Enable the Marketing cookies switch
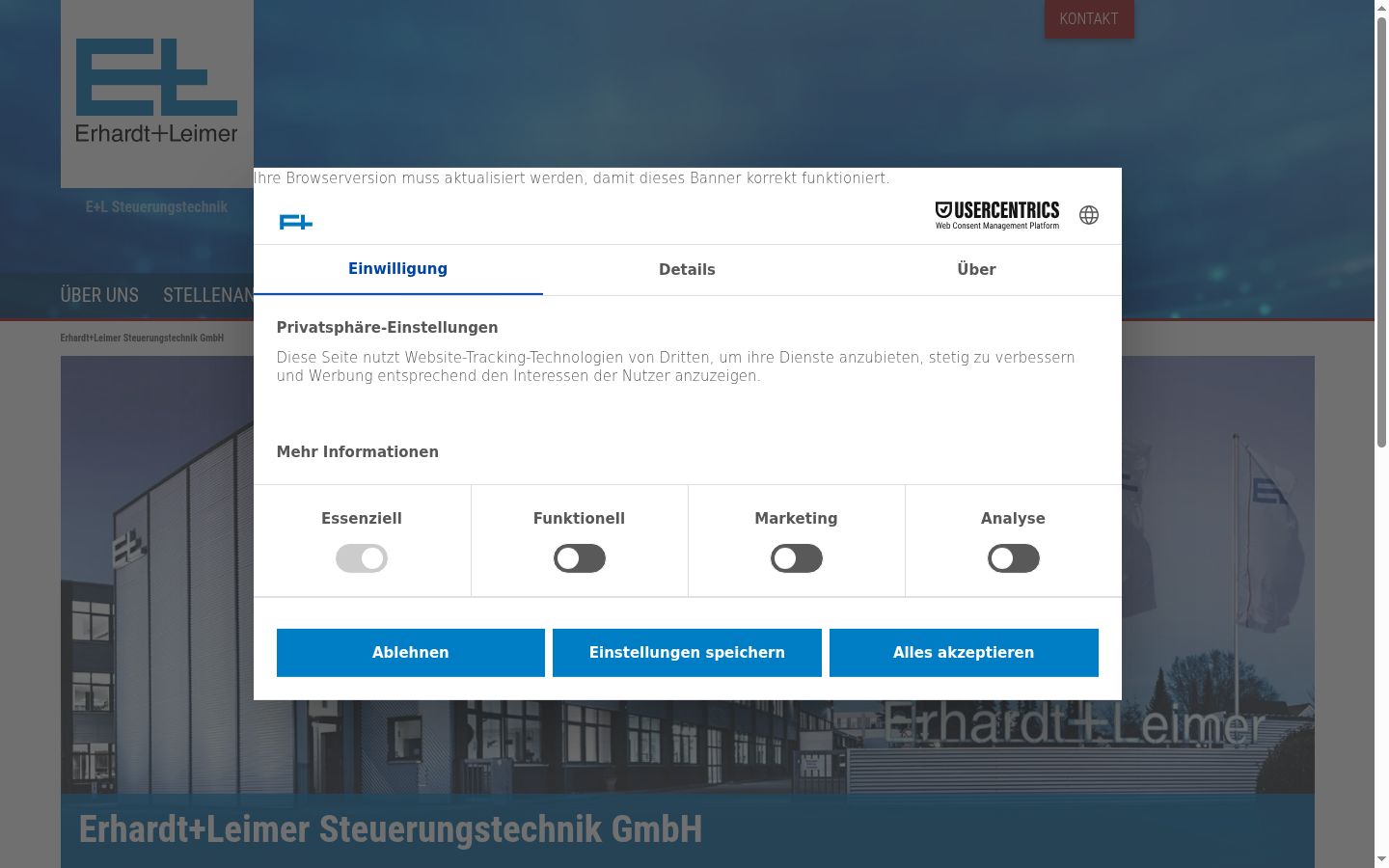The image size is (1389, 868). pos(797,558)
